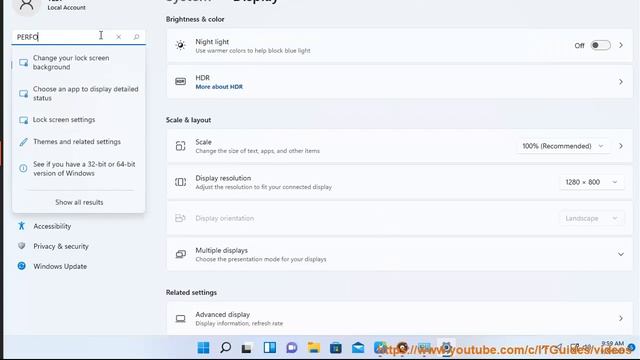Viewport: 640px width, 360px height.
Task: Click the HDR icon
Action: (x=180, y=82)
